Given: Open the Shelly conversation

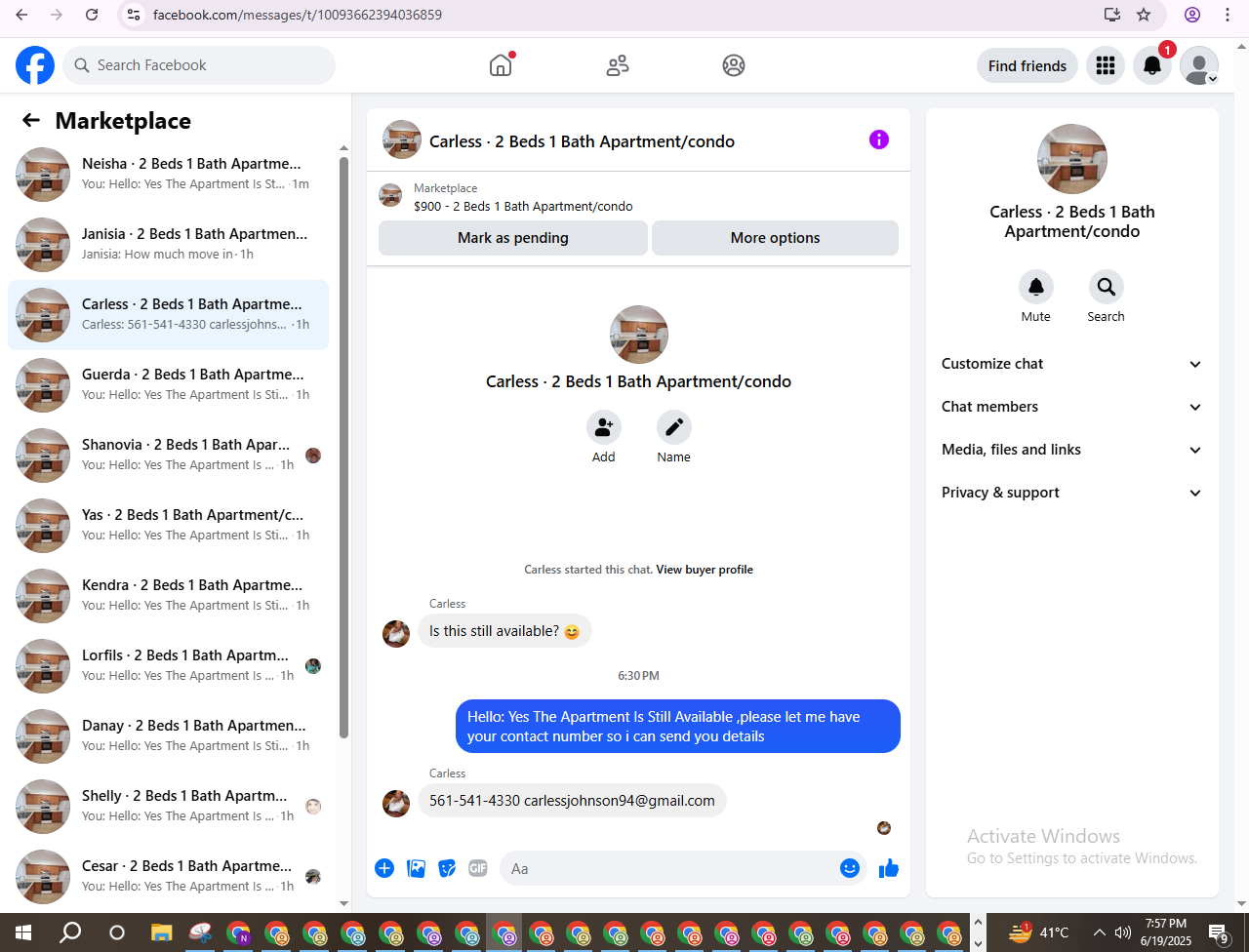Looking at the screenshot, I should point(168,807).
